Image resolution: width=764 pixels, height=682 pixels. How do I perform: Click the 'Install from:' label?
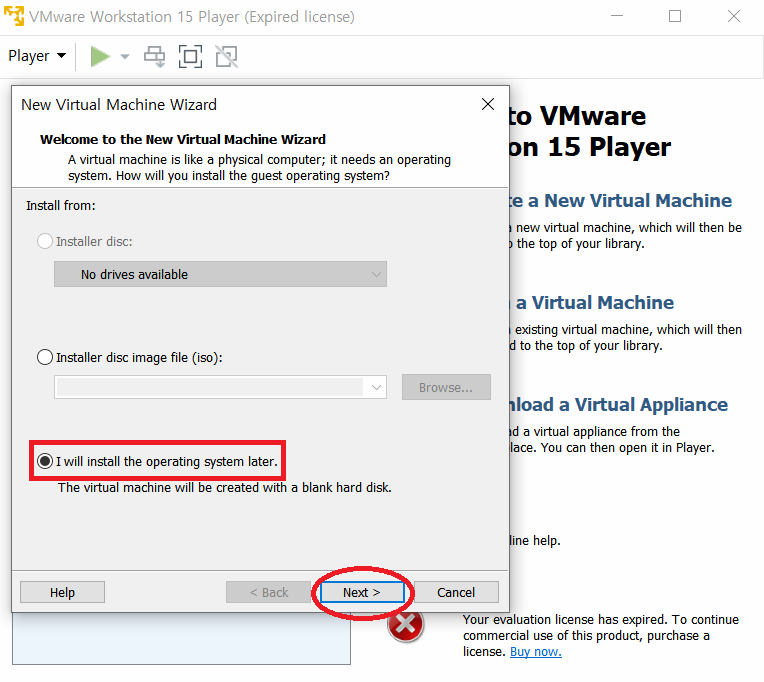[61, 206]
